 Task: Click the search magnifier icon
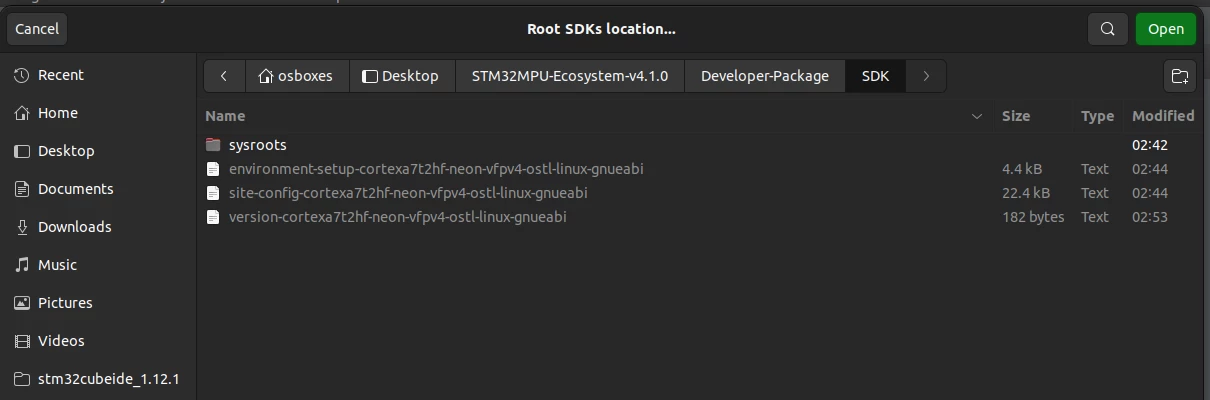[x=1107, y=29]
